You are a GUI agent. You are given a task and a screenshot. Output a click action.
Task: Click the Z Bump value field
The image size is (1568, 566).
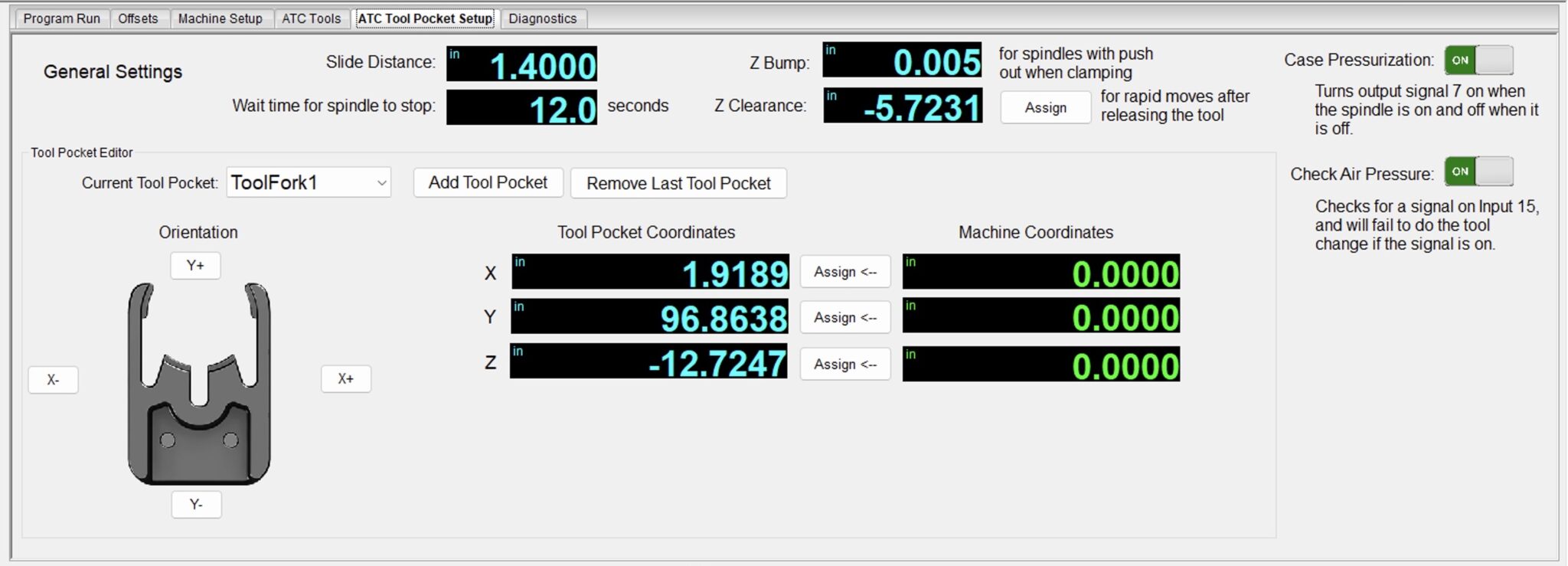(902, 61)
